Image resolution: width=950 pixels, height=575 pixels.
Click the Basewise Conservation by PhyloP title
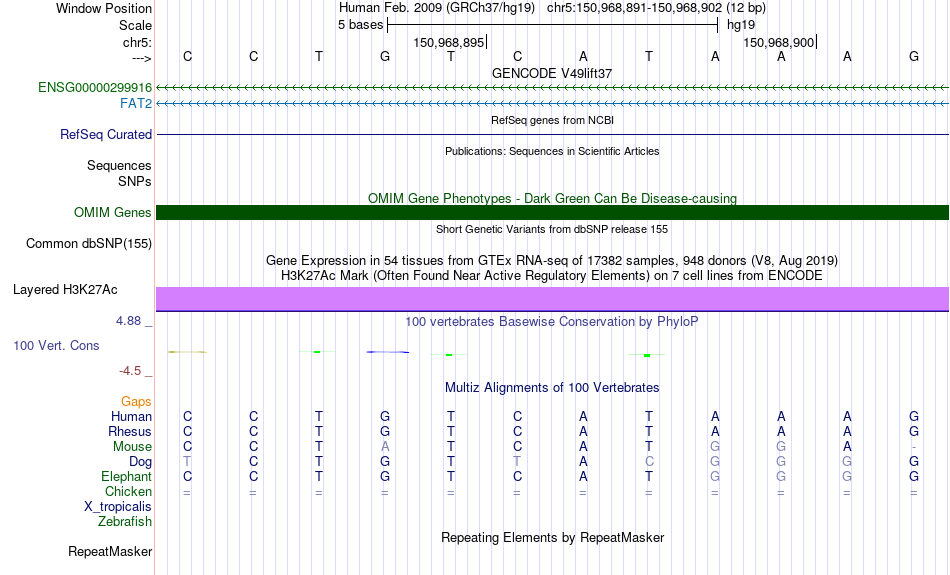point(552,321)
